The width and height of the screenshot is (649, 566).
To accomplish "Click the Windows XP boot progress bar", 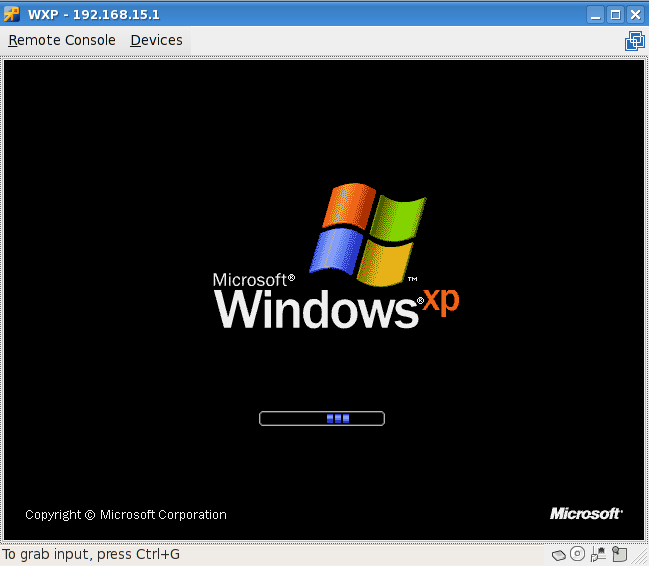I will pos(322,418).
